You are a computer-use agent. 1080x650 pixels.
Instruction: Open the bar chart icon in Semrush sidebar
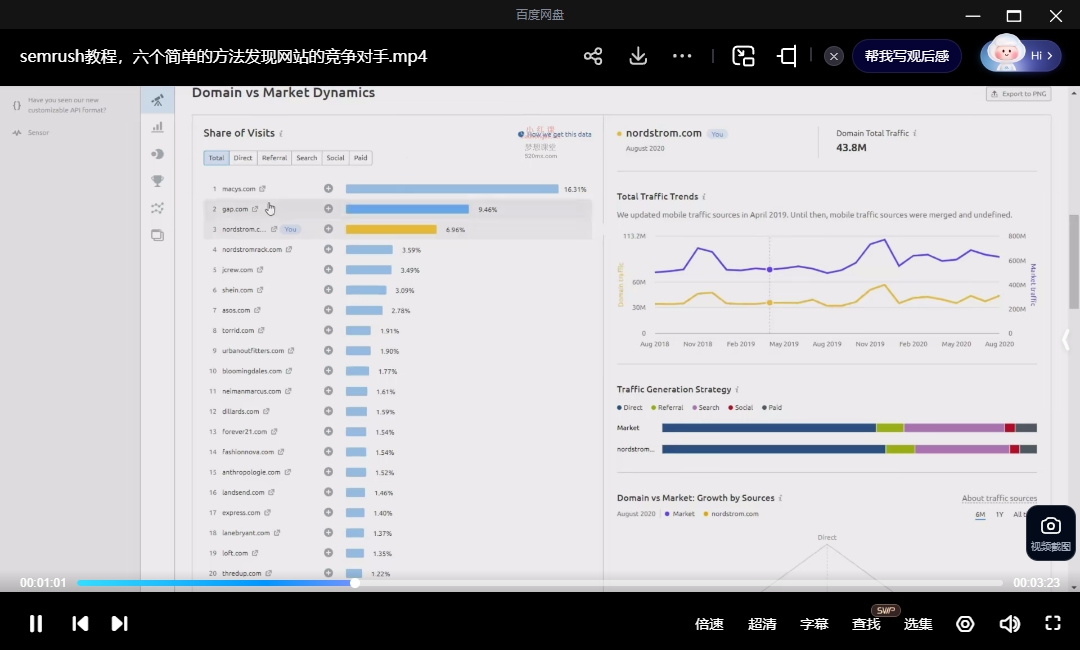click(x=158, y=127)
